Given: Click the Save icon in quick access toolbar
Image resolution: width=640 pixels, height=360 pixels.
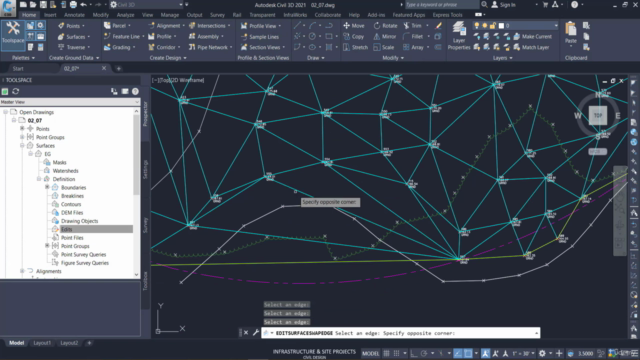Looking at the screenshot, I should [x=43, y=4].
